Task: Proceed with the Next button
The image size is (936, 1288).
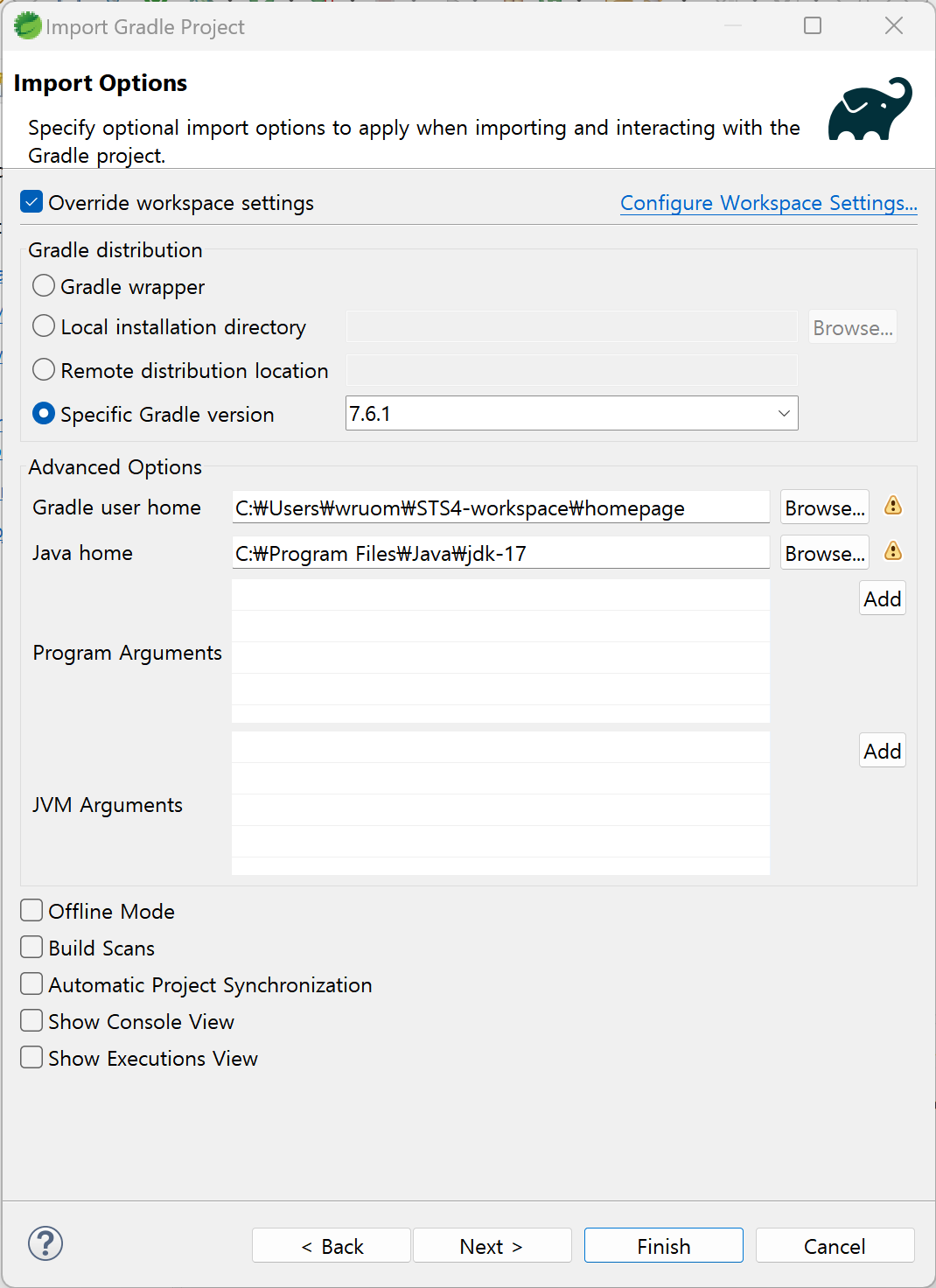Action: coord(492,1246)
